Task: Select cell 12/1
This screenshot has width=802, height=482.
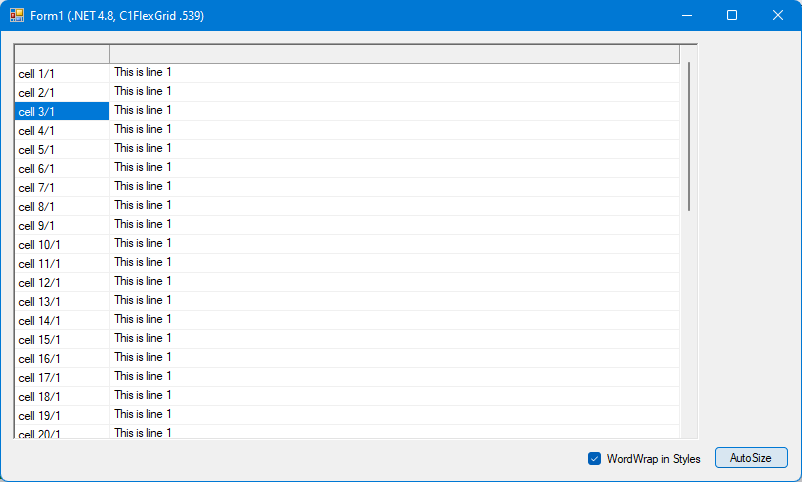Action: point(62,282)
